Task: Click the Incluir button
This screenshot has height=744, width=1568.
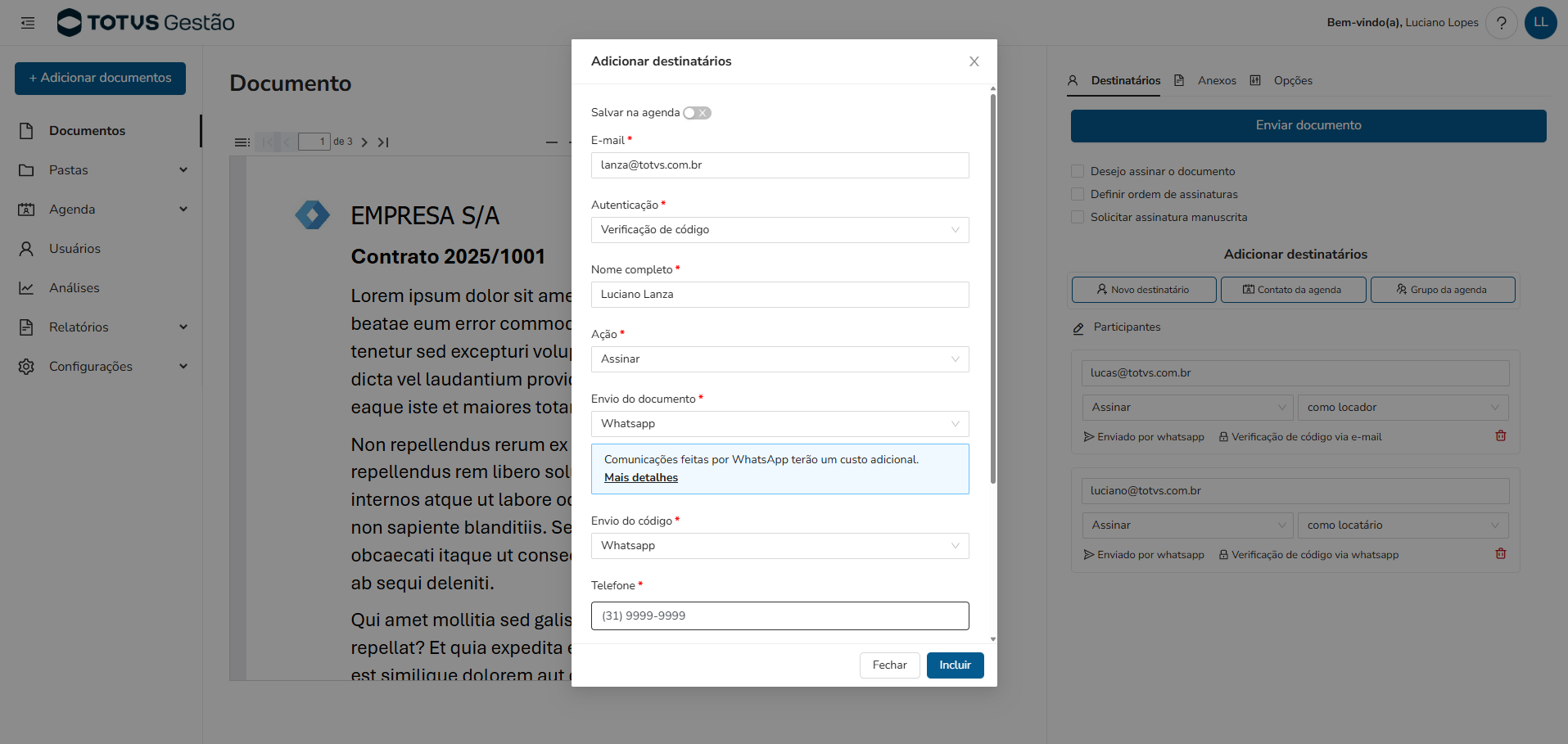Action: 955,665
